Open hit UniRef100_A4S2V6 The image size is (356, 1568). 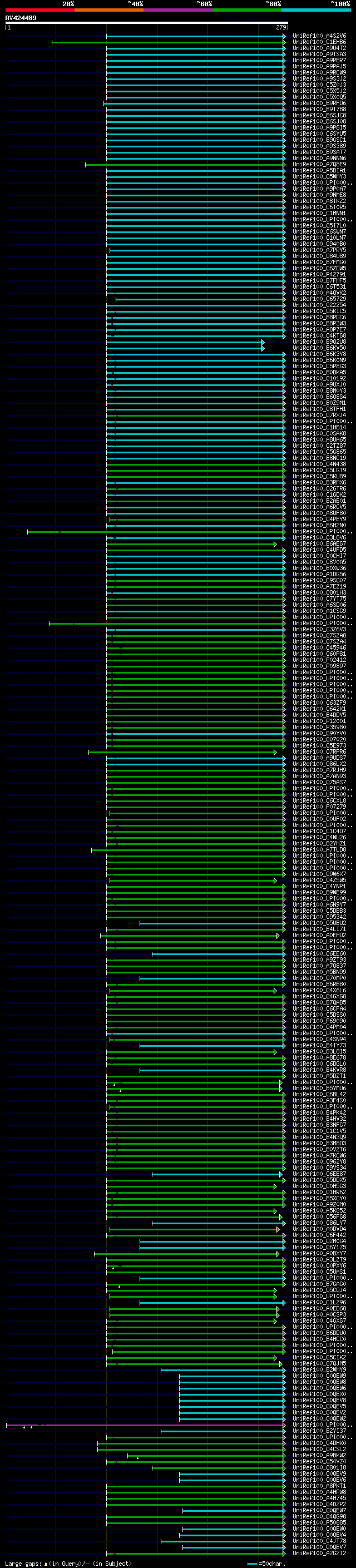click(319, 37)
